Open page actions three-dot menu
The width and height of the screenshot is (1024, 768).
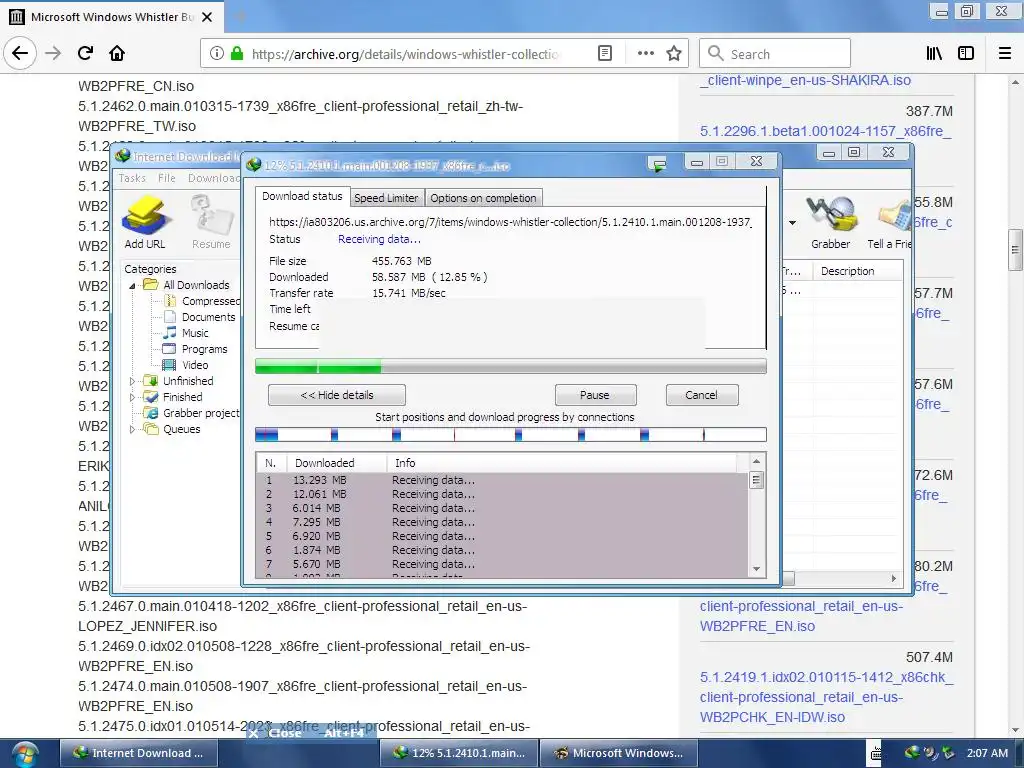click(x=645, y=54)
